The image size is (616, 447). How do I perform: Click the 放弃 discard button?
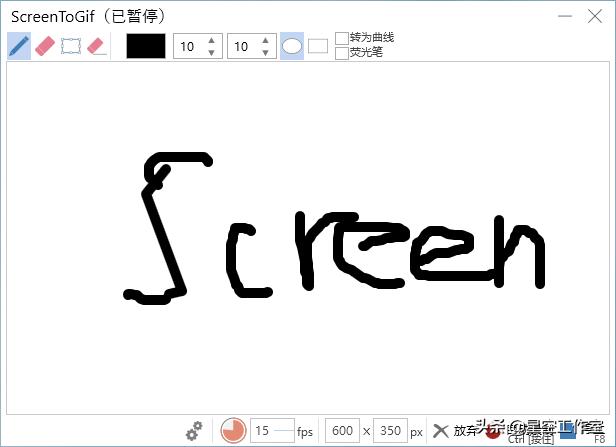tap(456, 431)
